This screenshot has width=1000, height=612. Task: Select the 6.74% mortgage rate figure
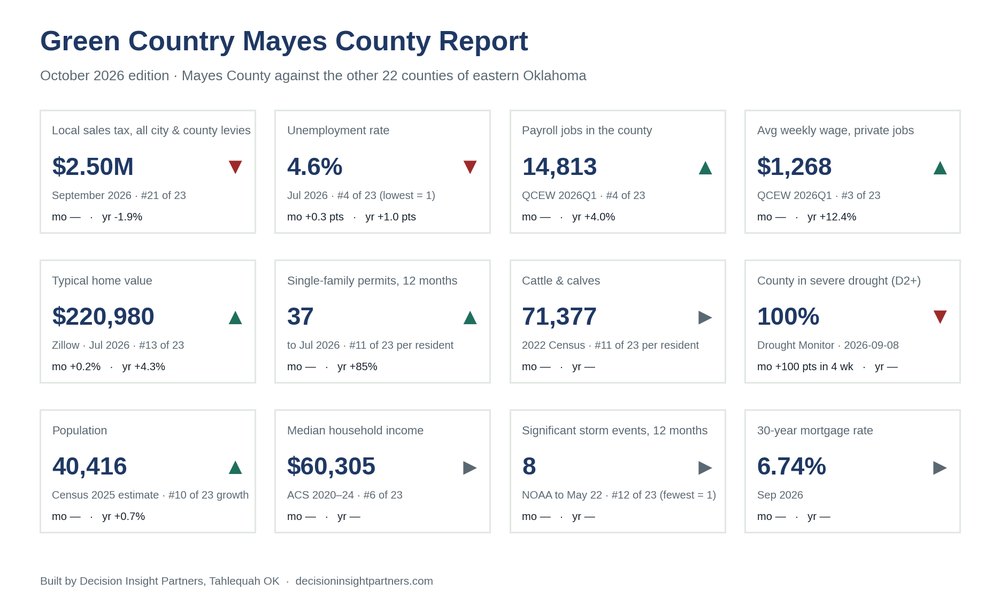pyautogui.click(x=791, y=466)
